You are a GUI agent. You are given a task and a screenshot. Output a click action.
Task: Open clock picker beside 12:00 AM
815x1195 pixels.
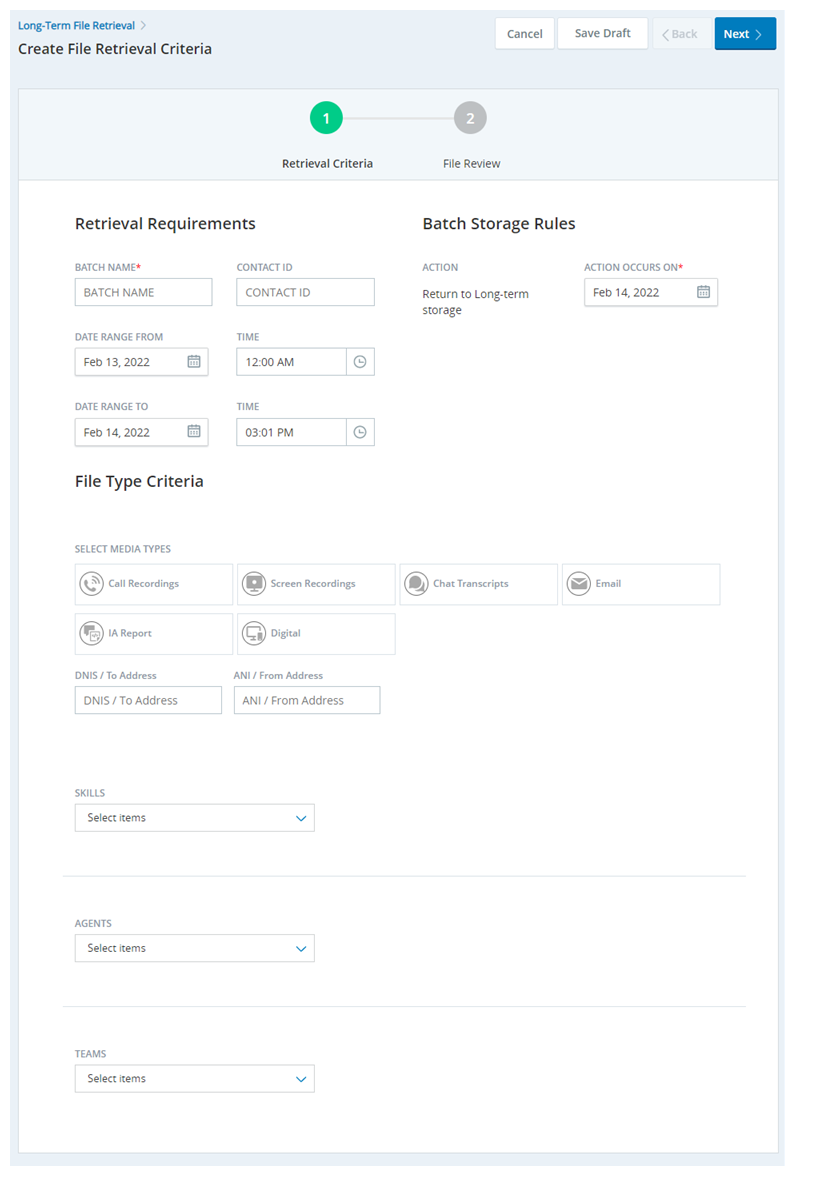coord(360,362)
